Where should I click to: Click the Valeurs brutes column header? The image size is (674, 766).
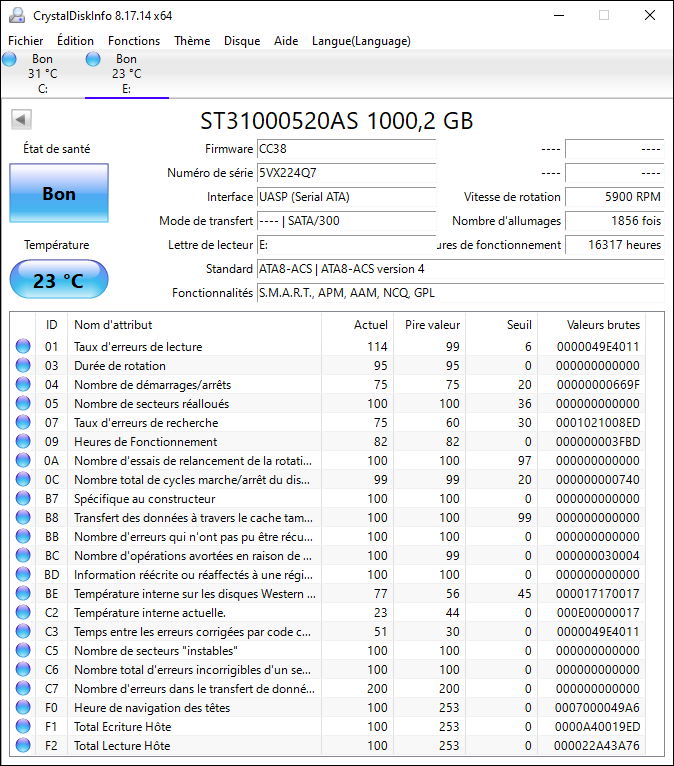coord(602,325)
